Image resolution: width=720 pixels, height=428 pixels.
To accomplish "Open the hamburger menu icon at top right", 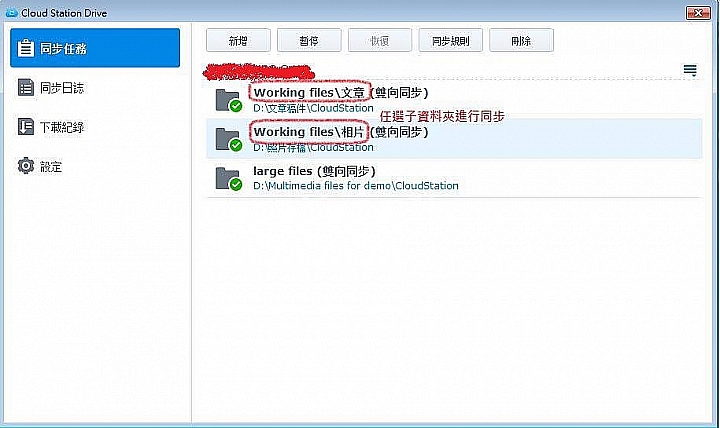I will pyautogui.click(x=690, y=70).
